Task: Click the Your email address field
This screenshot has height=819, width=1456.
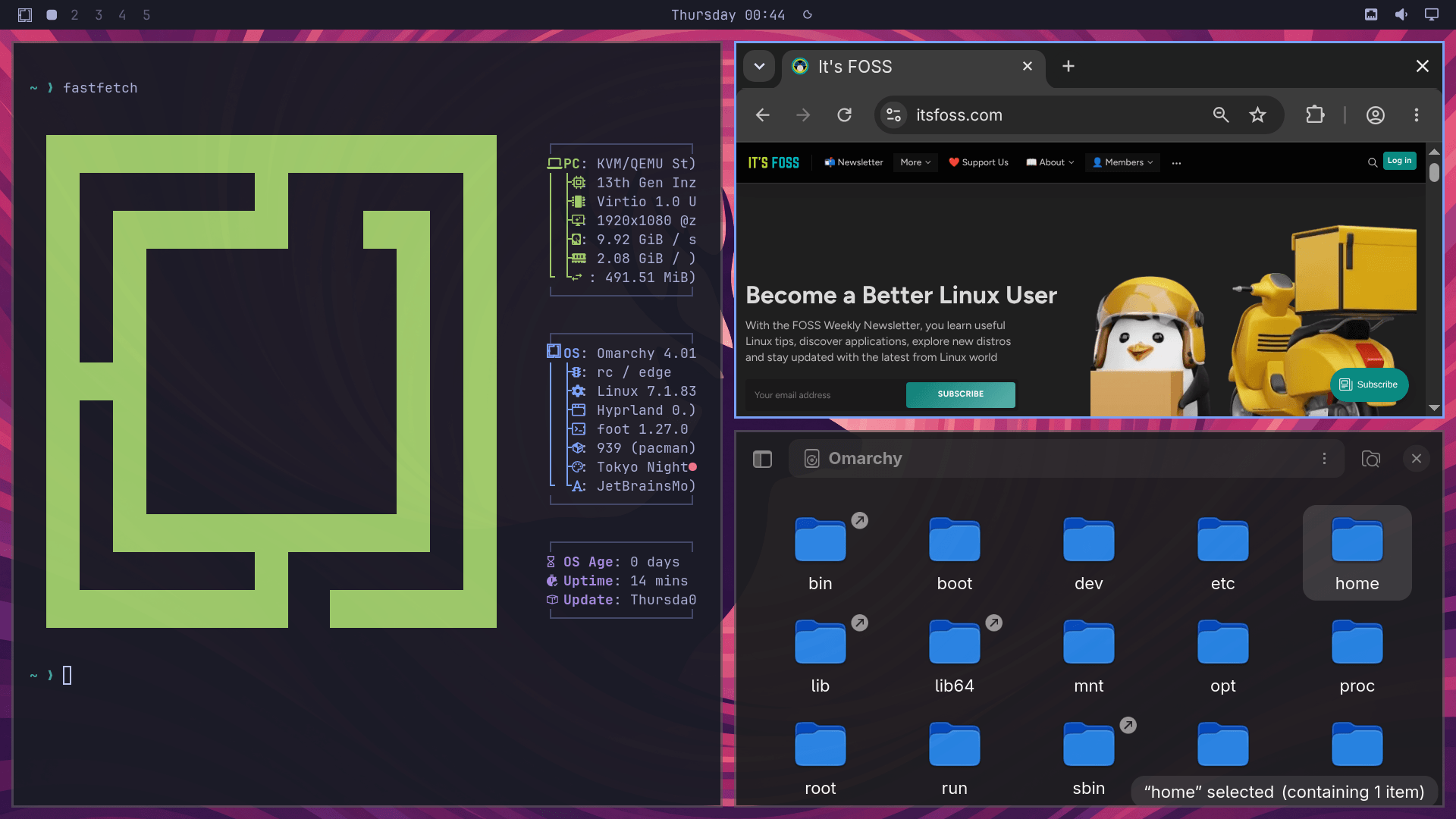Action: point(826,395)
